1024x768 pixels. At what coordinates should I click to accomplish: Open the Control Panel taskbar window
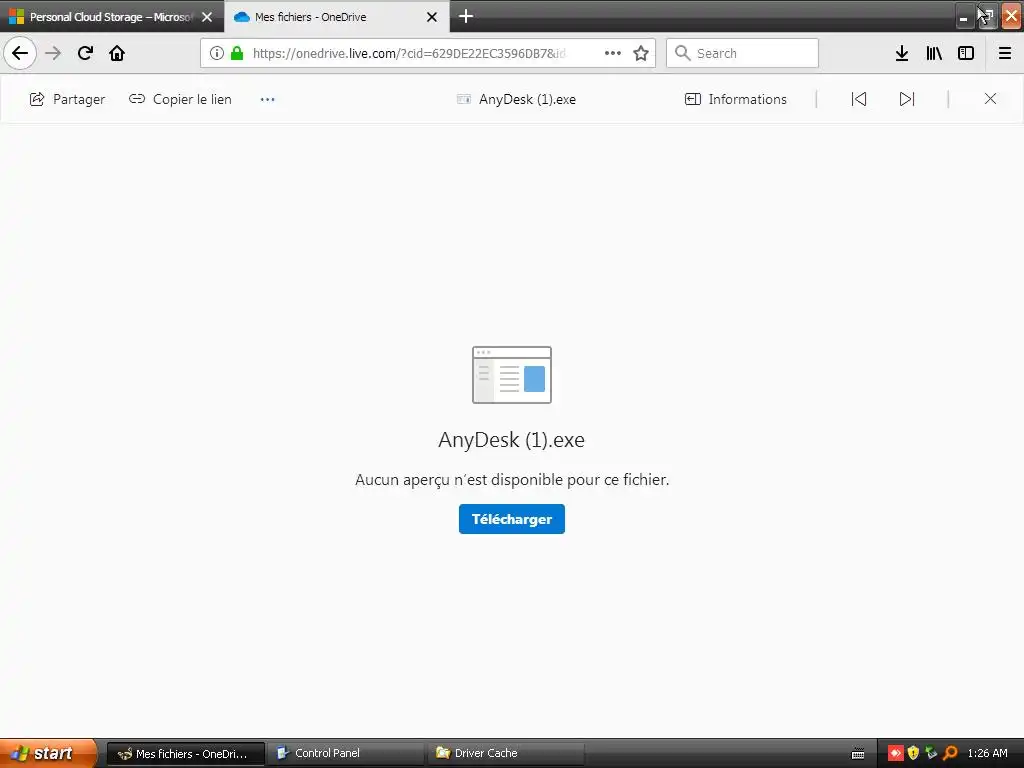[345, 754]
